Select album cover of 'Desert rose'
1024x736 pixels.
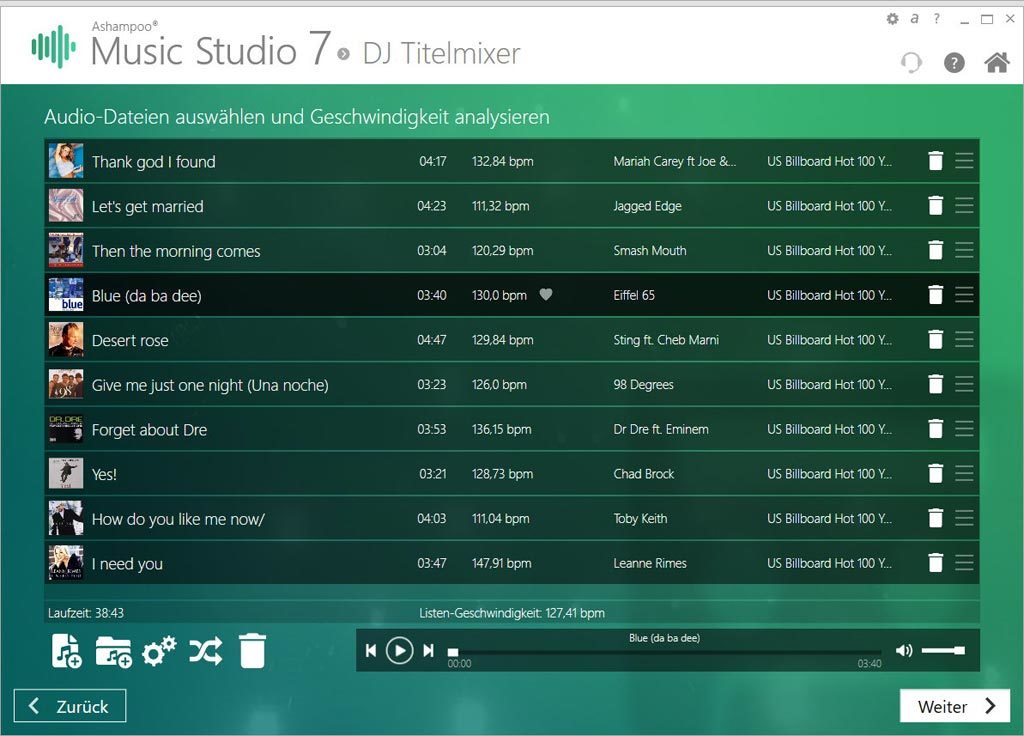[66, 340]
